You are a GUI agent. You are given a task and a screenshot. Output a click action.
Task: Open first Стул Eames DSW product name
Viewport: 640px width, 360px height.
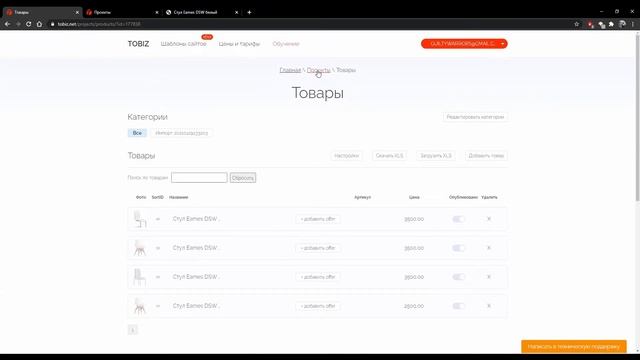196,219
